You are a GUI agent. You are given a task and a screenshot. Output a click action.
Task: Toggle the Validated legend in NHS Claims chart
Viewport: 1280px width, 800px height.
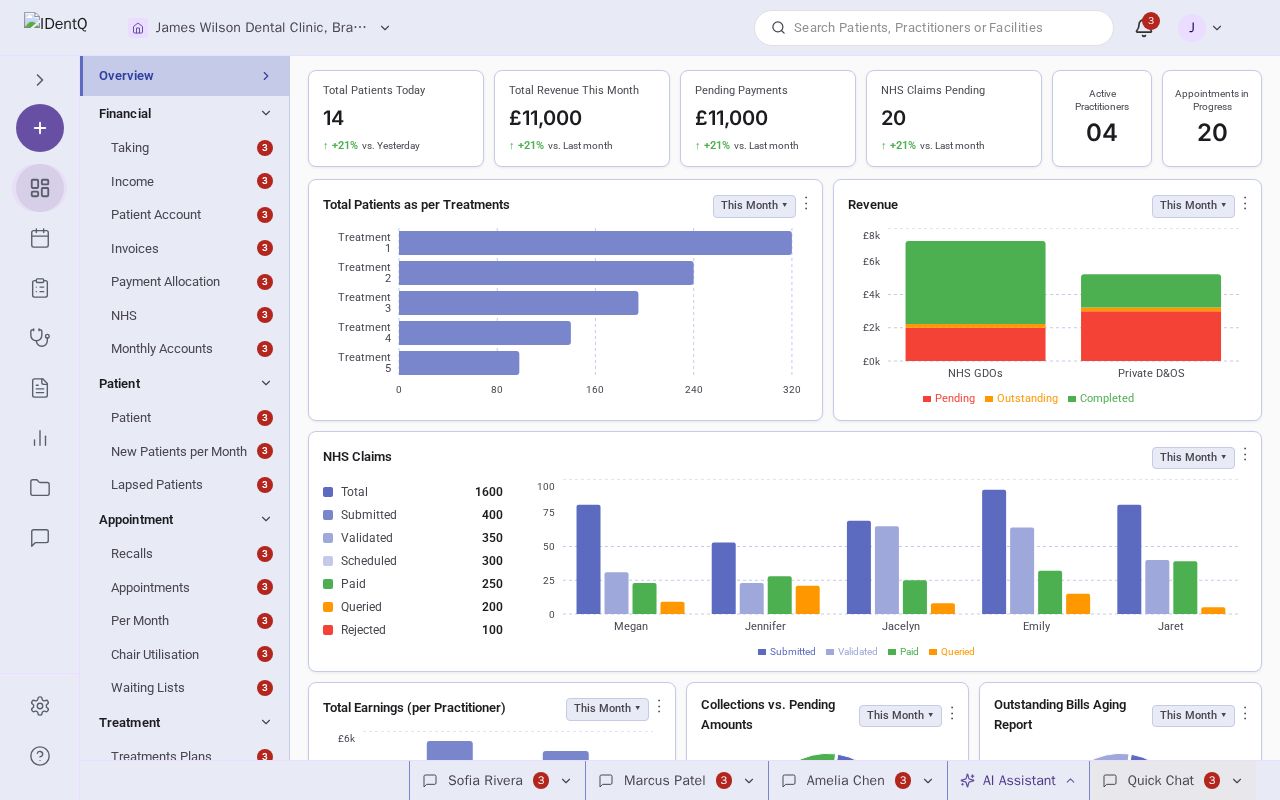851,652
